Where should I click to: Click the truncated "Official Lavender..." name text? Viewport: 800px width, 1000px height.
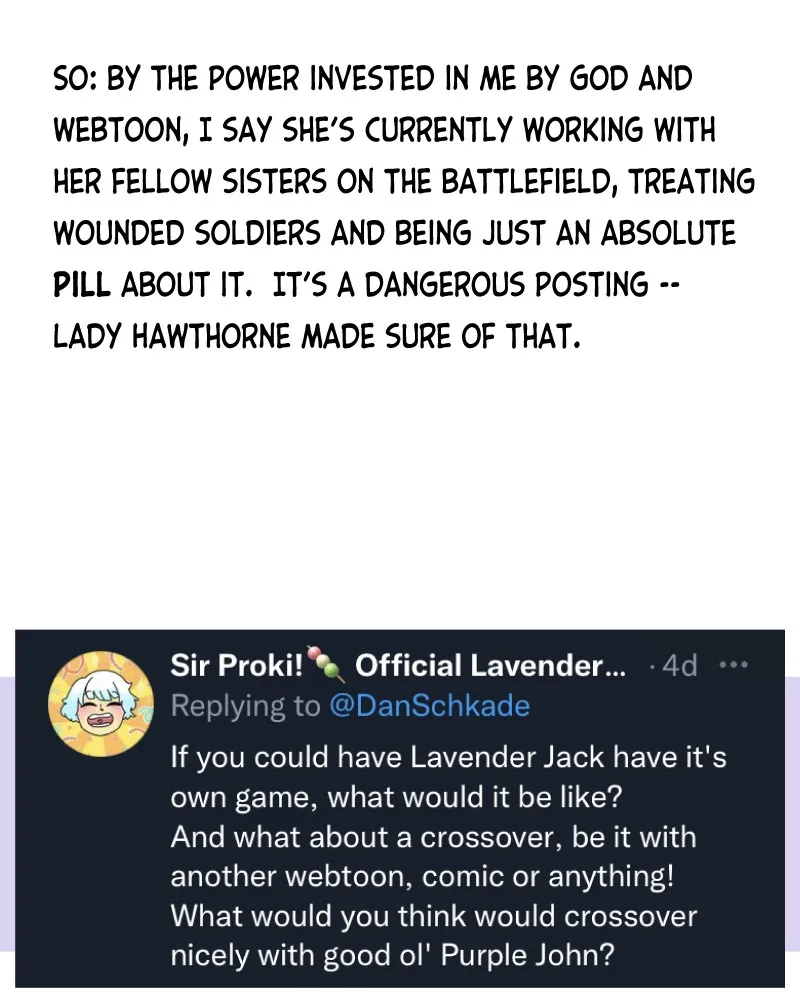click(x=491, y=665)
